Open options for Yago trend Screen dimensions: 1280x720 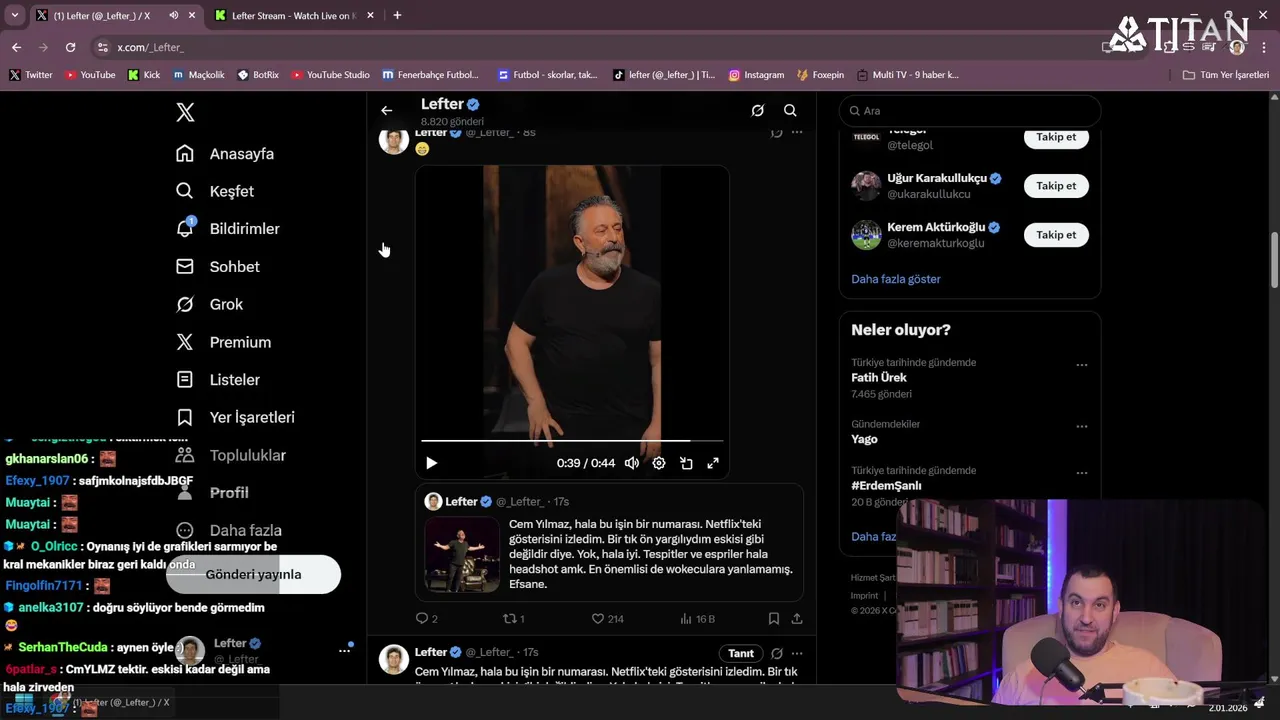(x=1081, y=426)
